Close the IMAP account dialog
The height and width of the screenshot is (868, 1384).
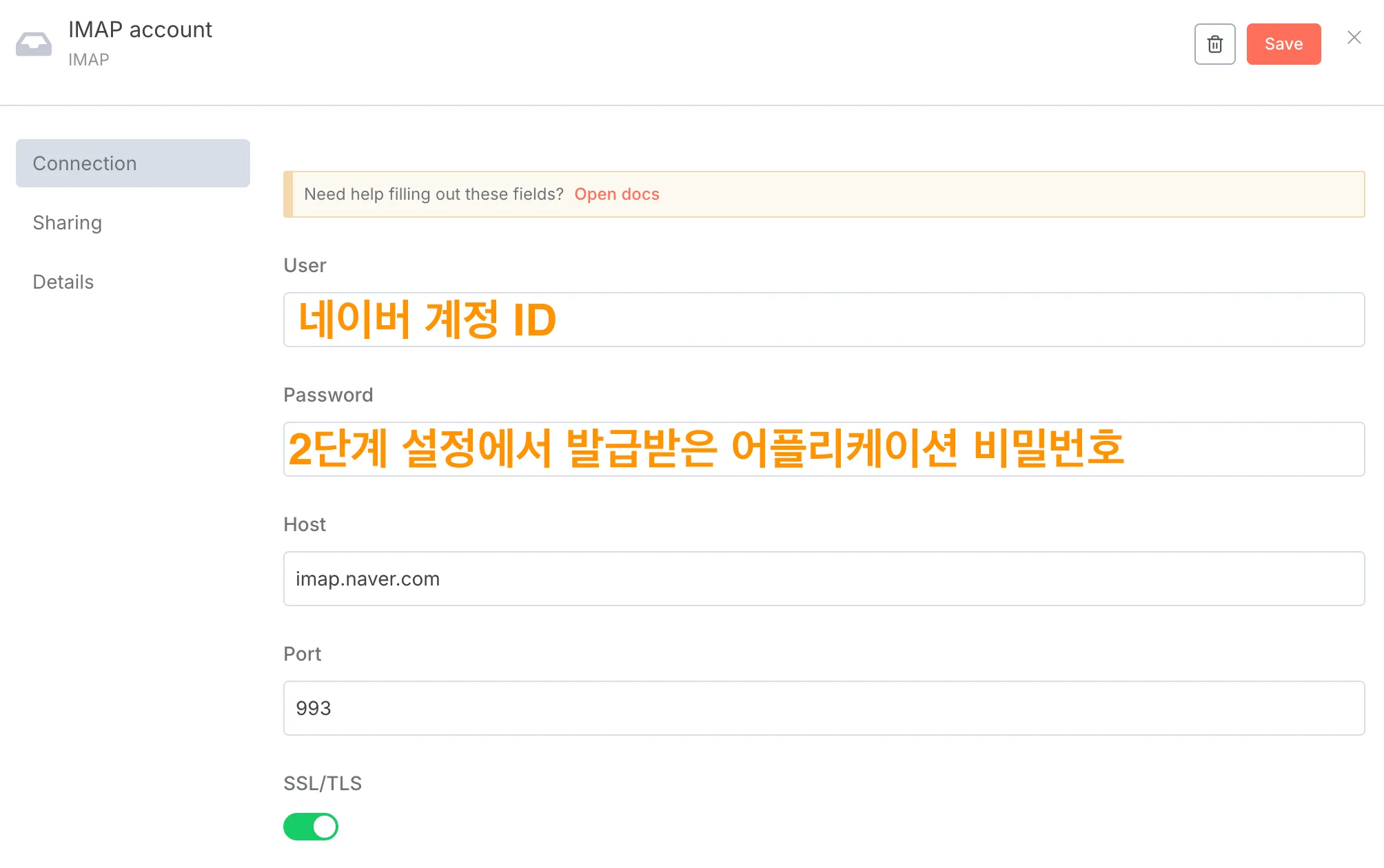[x=1354, y=37]
